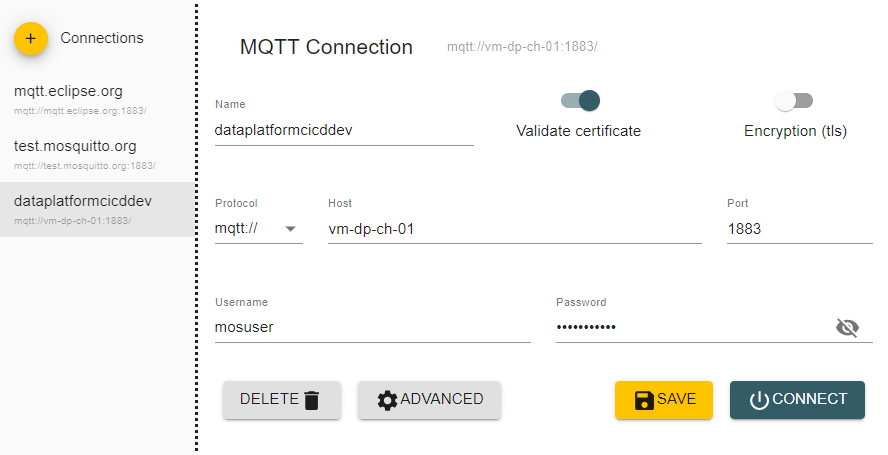Image resolution: width=888 pixels, height=455 pixels.
Task: Click the Name field containing dataplatformcicddev
Action: (344, 130)
